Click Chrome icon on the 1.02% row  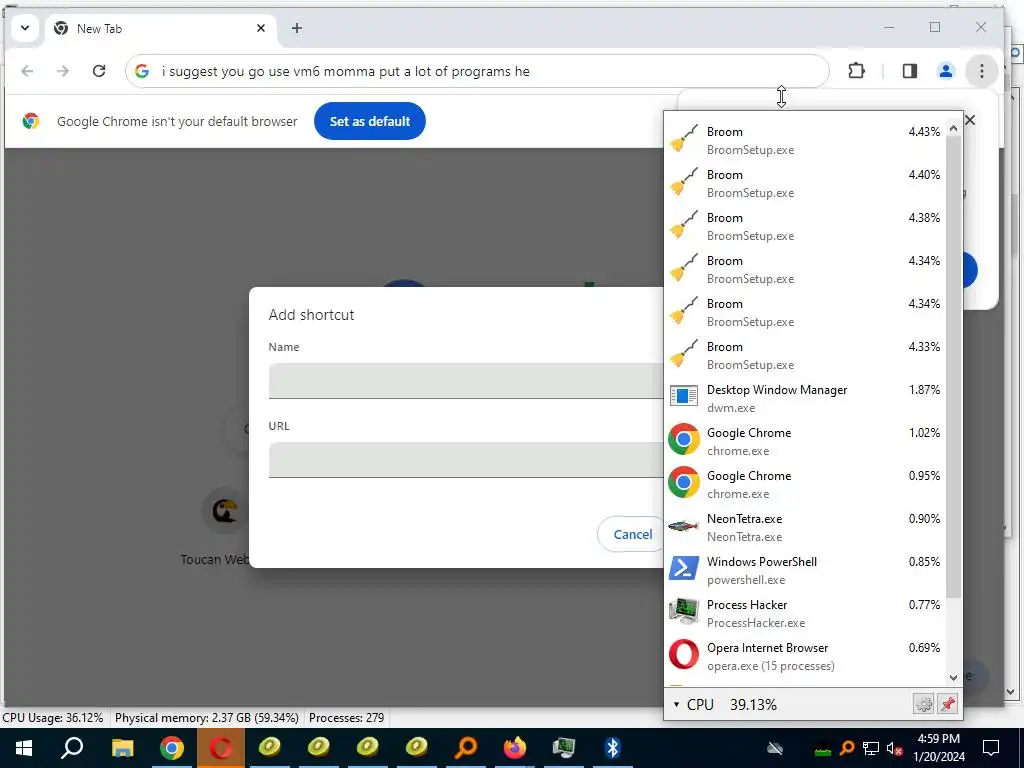[x=684, y=440]
